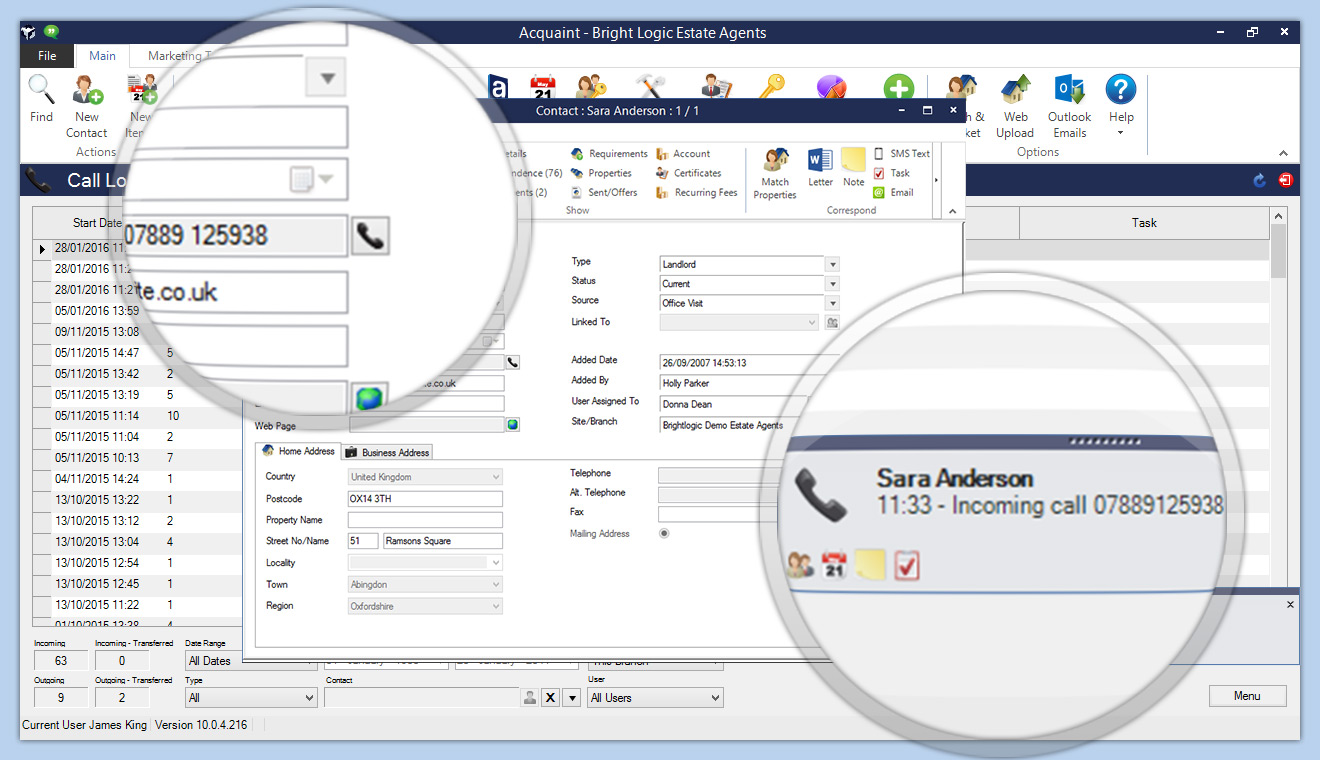The width and height of the screenshot is (1320, 760).
Task: Open the Status dropdown showing Current
Action: 832,284
